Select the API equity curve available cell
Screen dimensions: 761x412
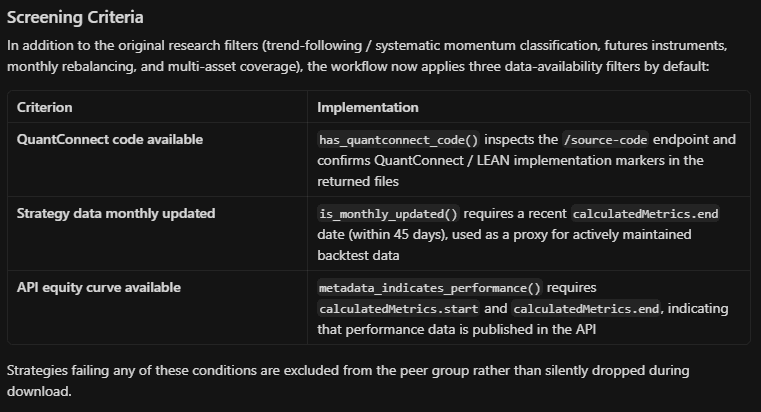(157, 307)
